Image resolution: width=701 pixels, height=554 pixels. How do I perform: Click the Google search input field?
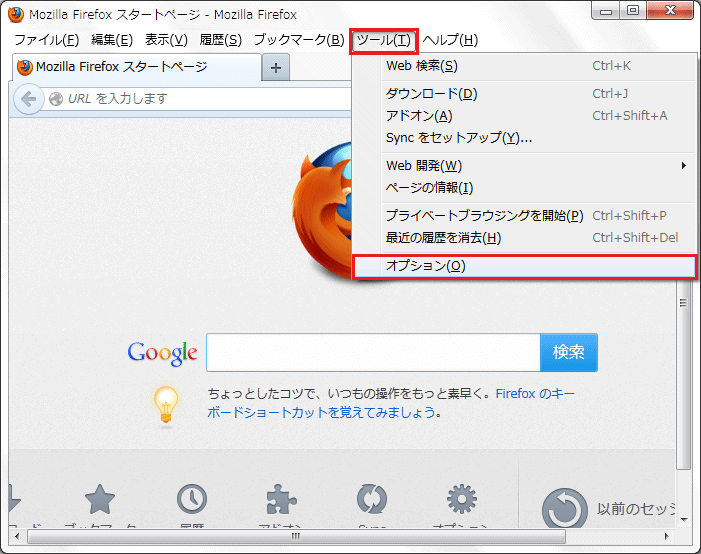(x=372, y=352)
